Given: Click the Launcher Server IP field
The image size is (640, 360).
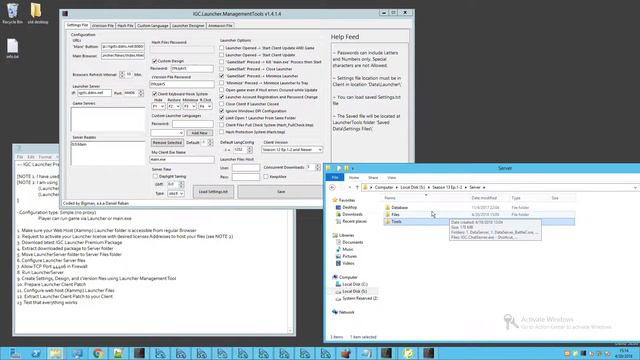Looking at the screenshot, I should point(94,93).
